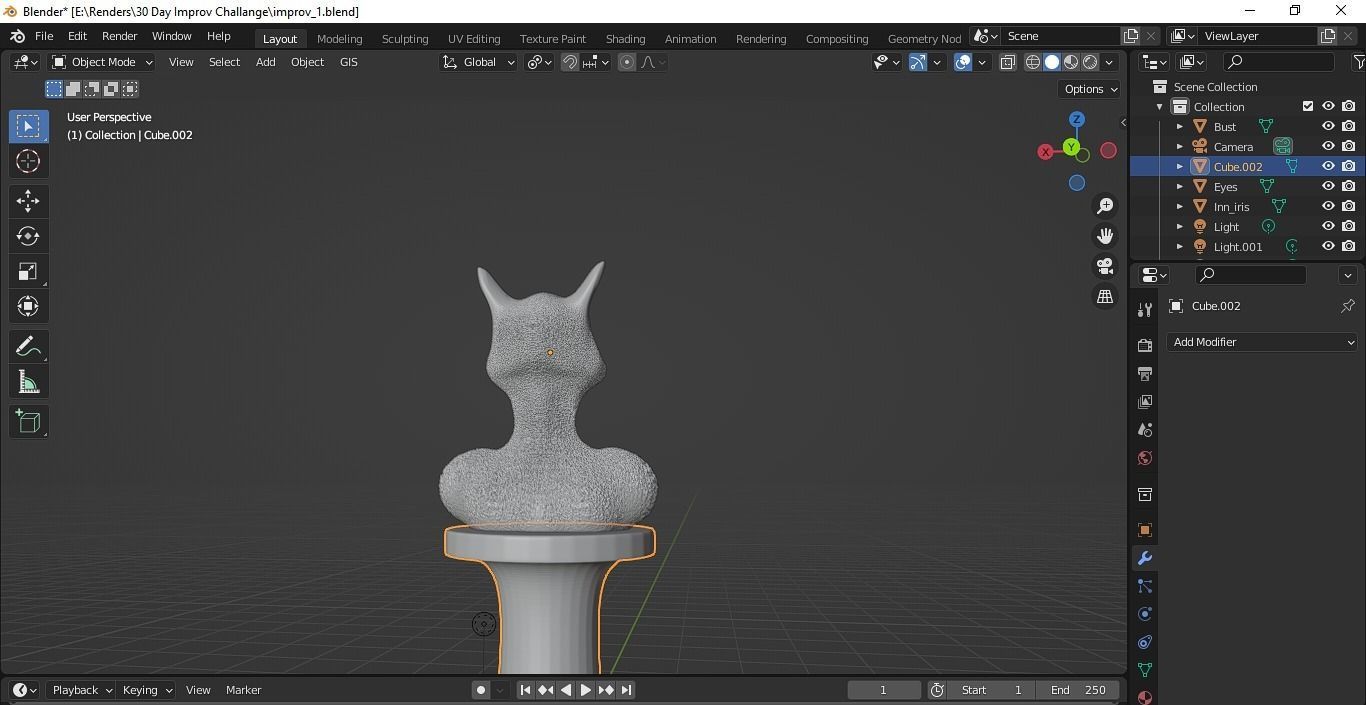Open the File menu
The width and height of the screenshot is (1366, 705).
[44, 36]
